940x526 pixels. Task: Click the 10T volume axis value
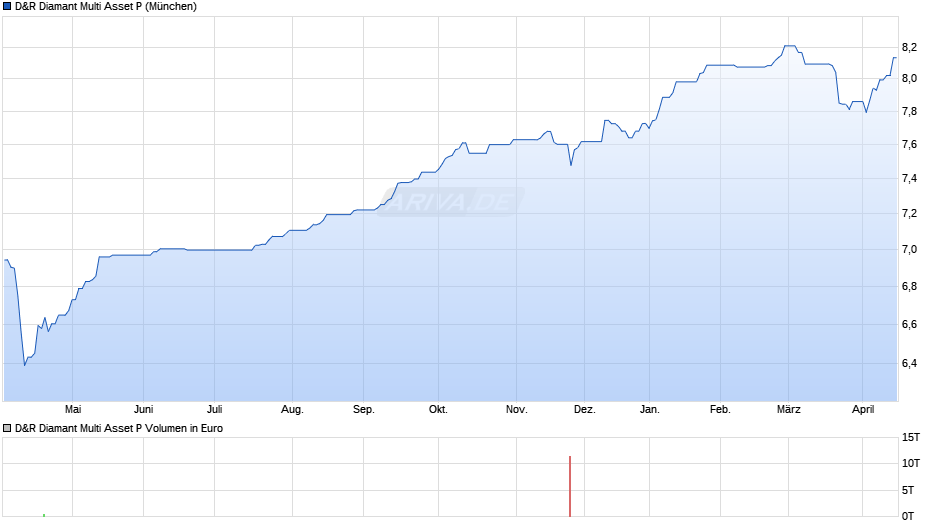[911, 463]
